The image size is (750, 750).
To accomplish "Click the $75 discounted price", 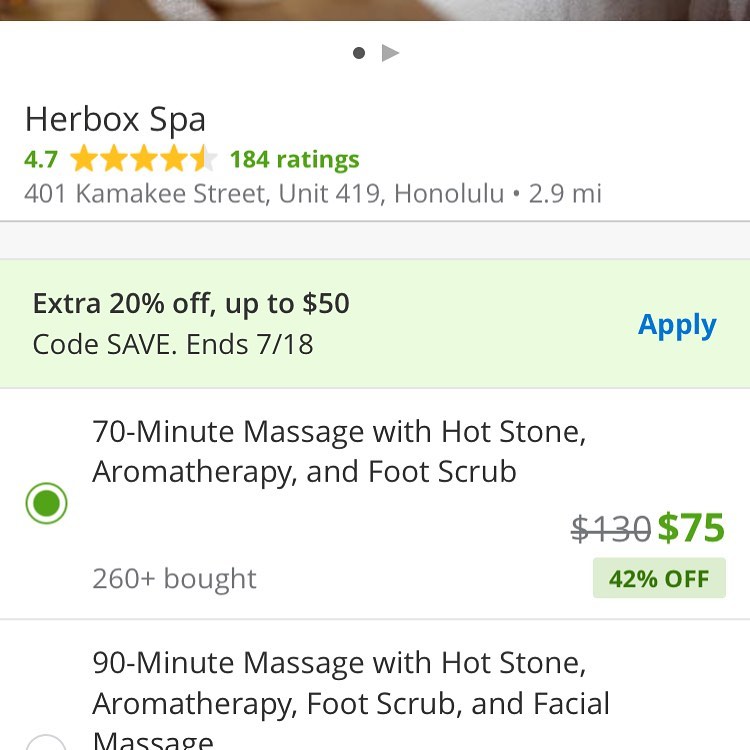I will [x=691, y=527].
